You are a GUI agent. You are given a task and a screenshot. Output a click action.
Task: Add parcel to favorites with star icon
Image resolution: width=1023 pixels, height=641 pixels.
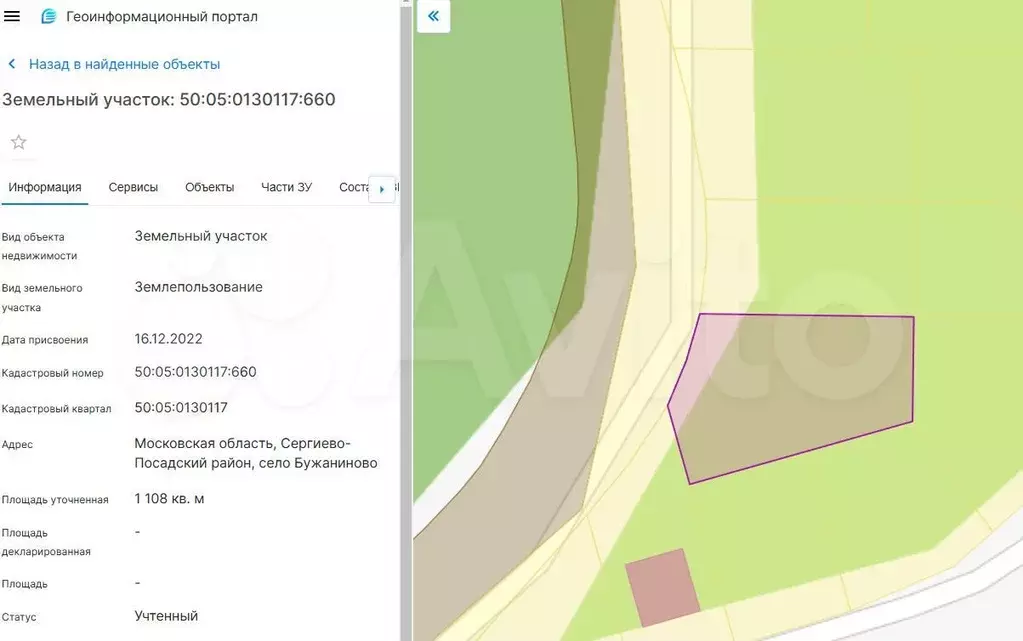(x=18, y=142)
